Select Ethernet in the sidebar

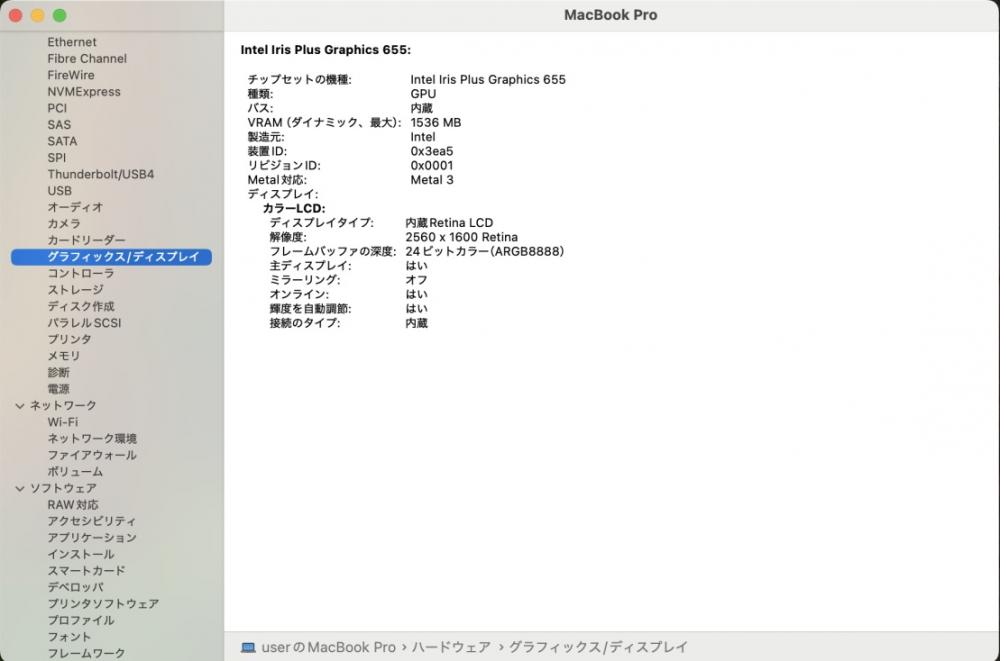[72, 42]
